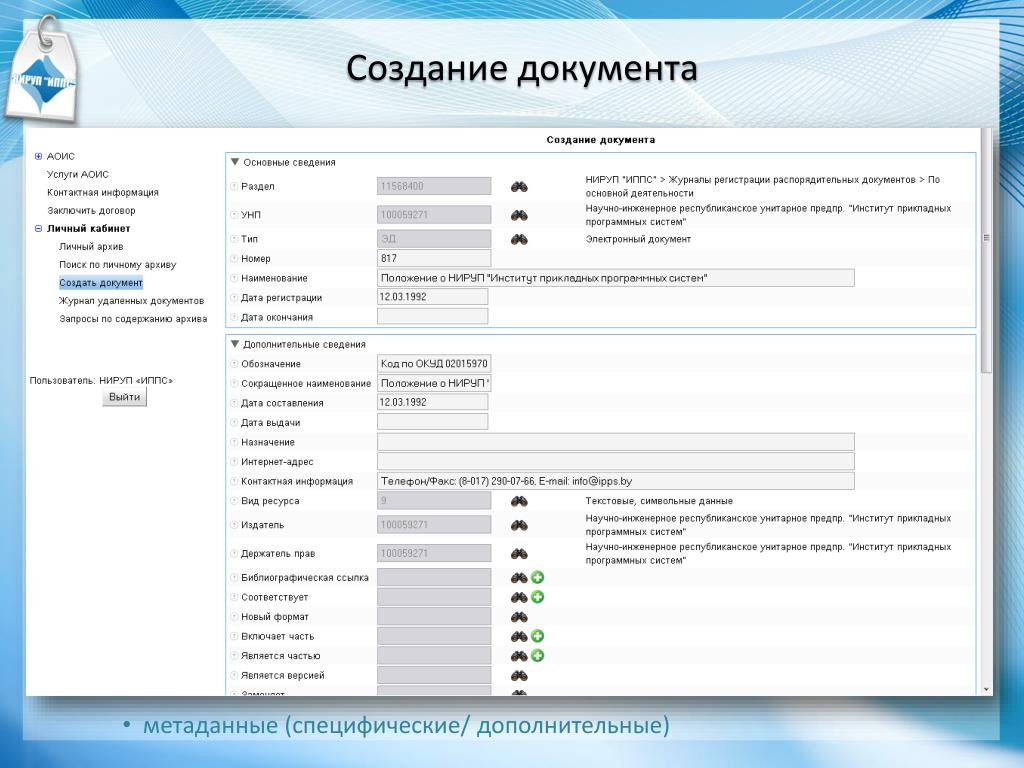Click the empty Интернет-адрес field
The width and height of the screenshot is (1024, 768).
(x=615, y=461)
